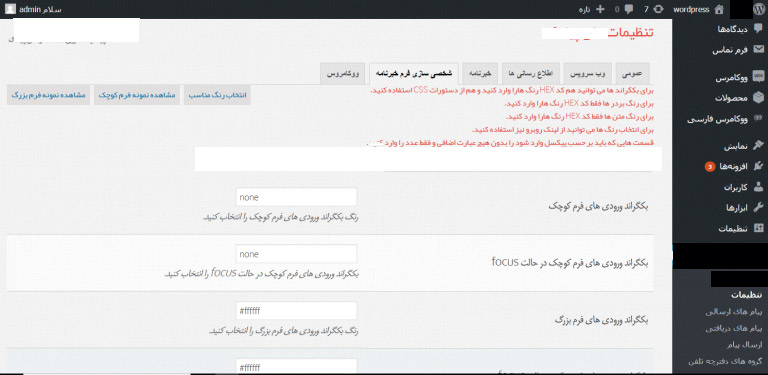
Task: Focus the بکگراند ورودی های فرم بزرگ field
Action: tap(296, 311)
